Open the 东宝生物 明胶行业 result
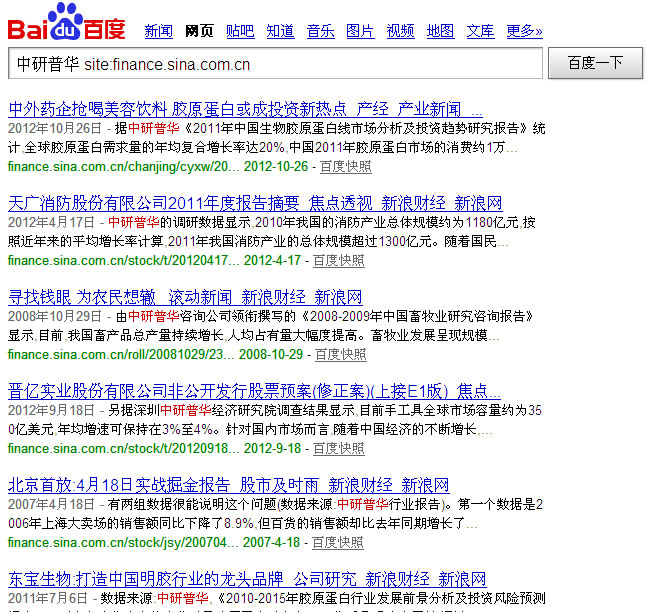This screenshot has width=656, height=612. tap(247, 579)
